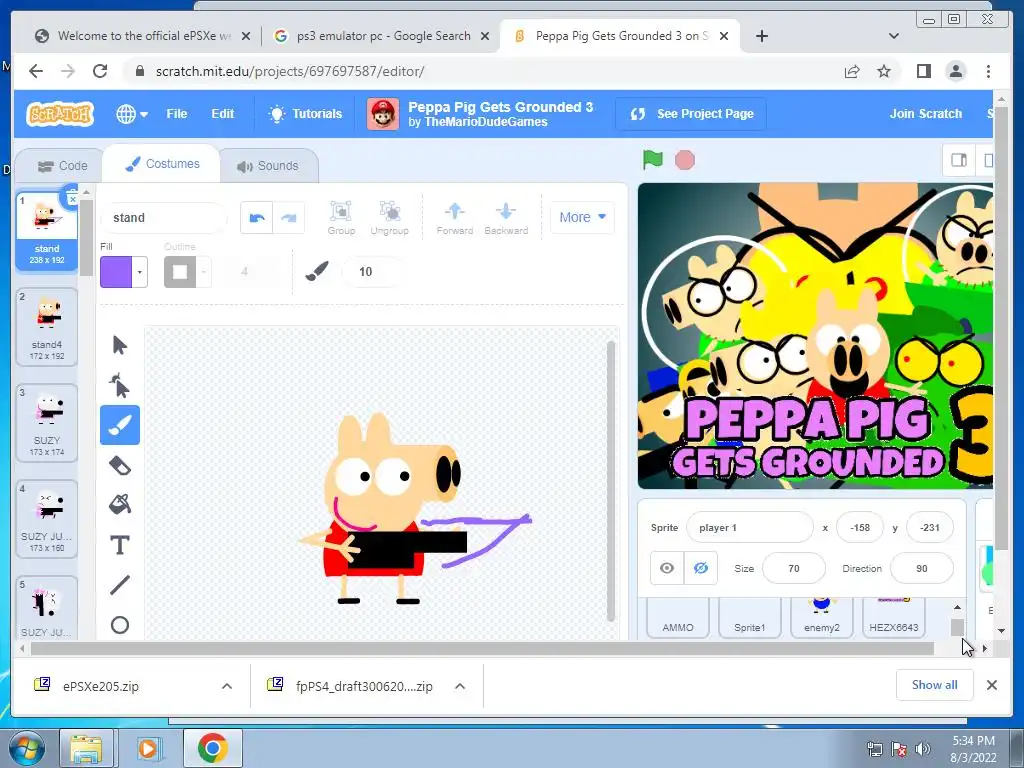Image resolution: width=1024 pixels, height=768 pixels.
Task: Open Tutorials
Action: [306, 114]
